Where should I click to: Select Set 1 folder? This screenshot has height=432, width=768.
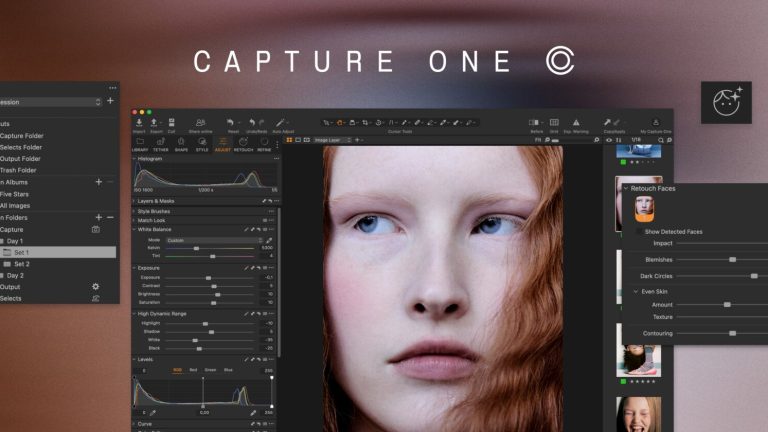(58, 252)
